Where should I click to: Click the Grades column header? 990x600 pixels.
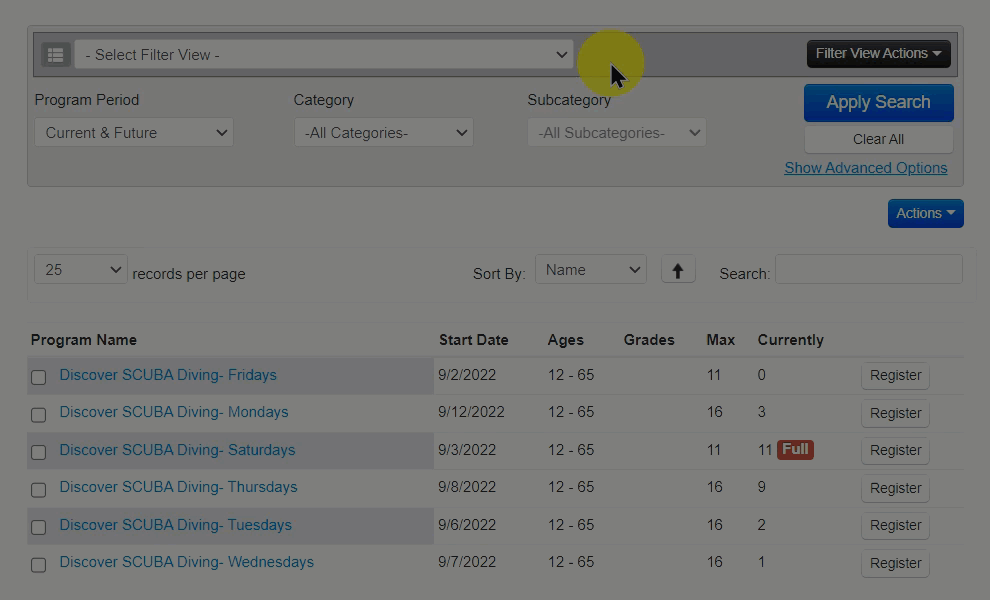click(649, 340)
